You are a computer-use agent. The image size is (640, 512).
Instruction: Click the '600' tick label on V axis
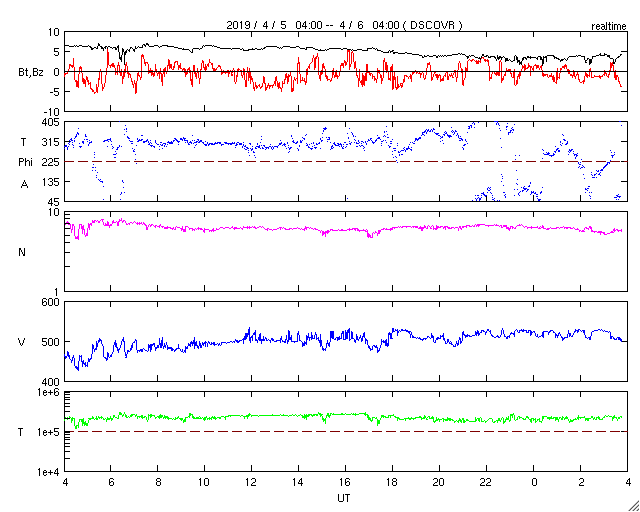tap(52, 302)
